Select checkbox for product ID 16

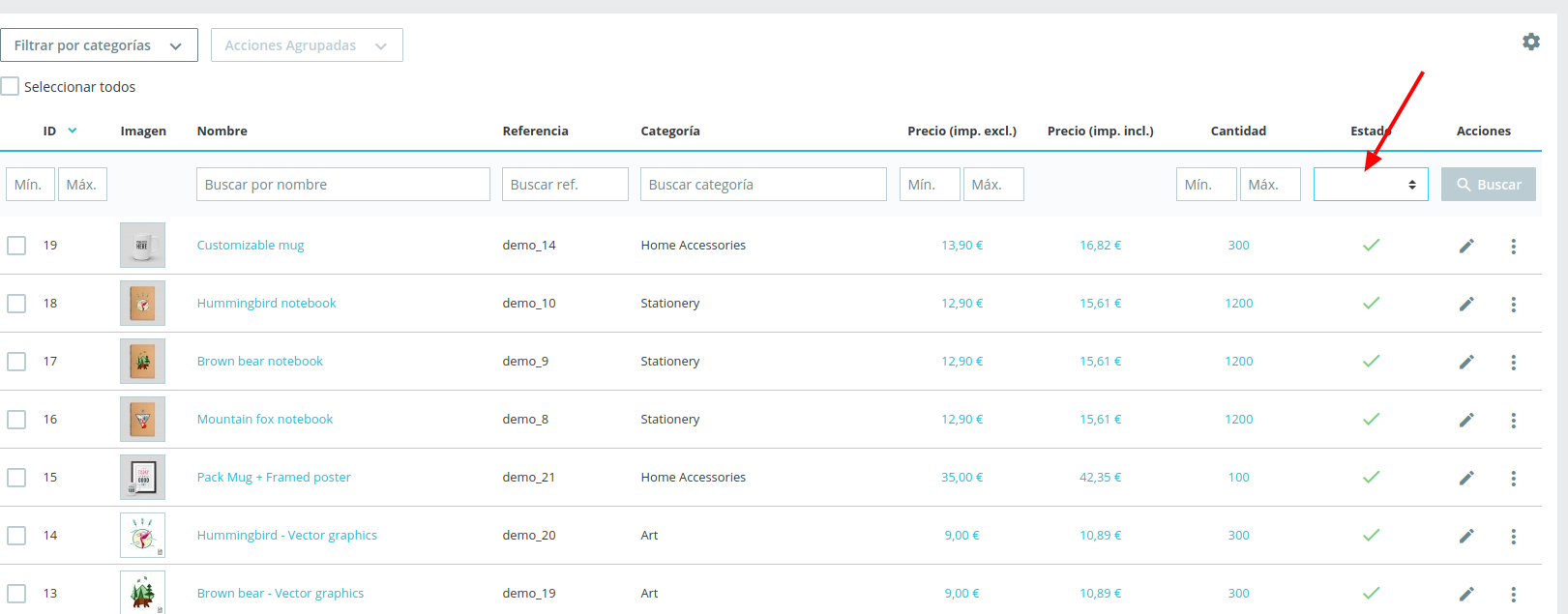click(x=16, y=420)
